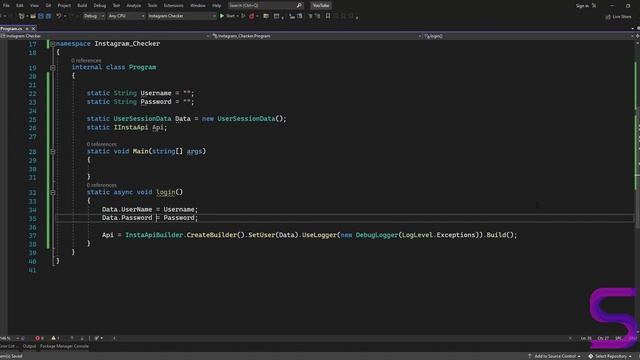Screen dimensions: 640x360
Task: Click the New Project icon
Action: (22, 16)
